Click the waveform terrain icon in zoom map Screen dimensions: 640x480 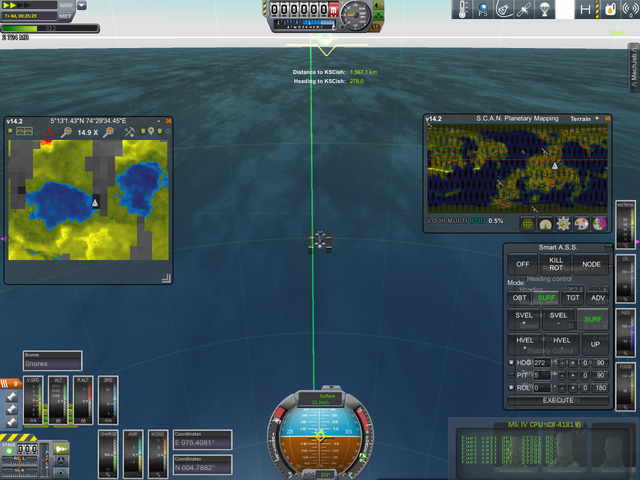[24, 131]
